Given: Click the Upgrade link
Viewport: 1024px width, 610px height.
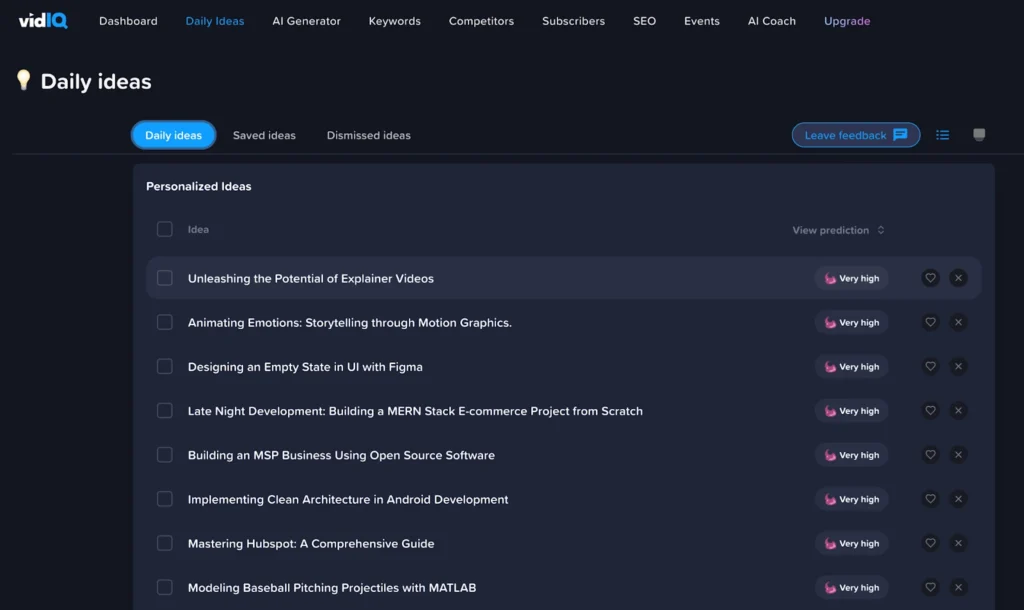Looking at the screenshot, I should [846, 21].
